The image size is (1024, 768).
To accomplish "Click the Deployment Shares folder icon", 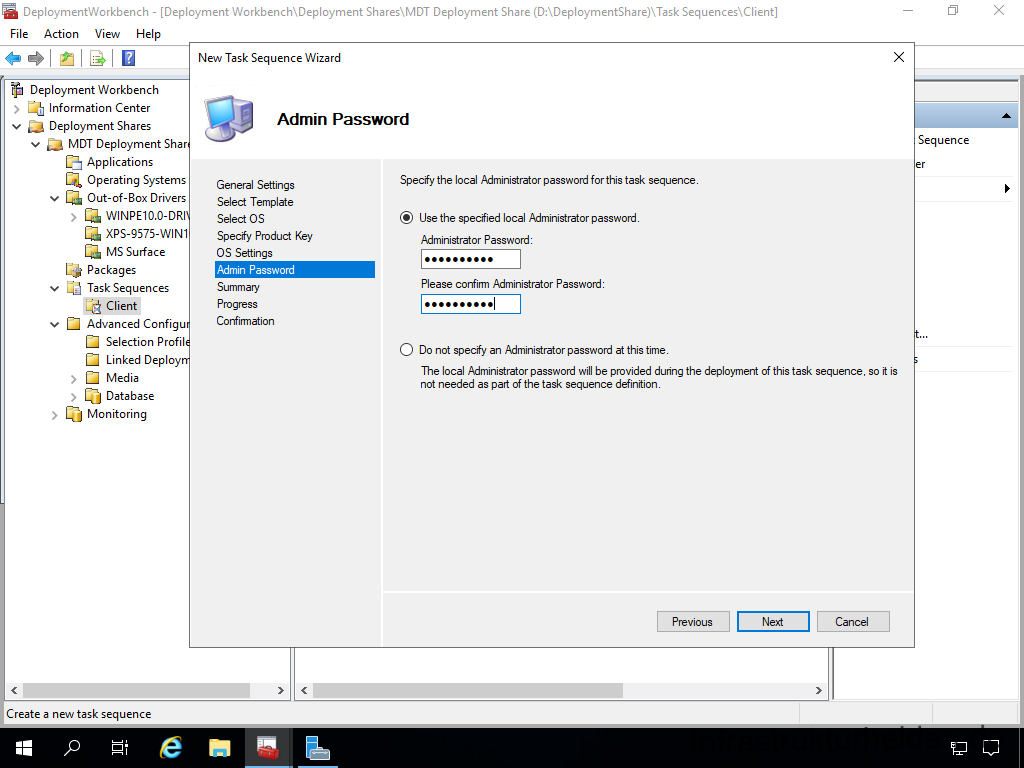I will point(37,126).
